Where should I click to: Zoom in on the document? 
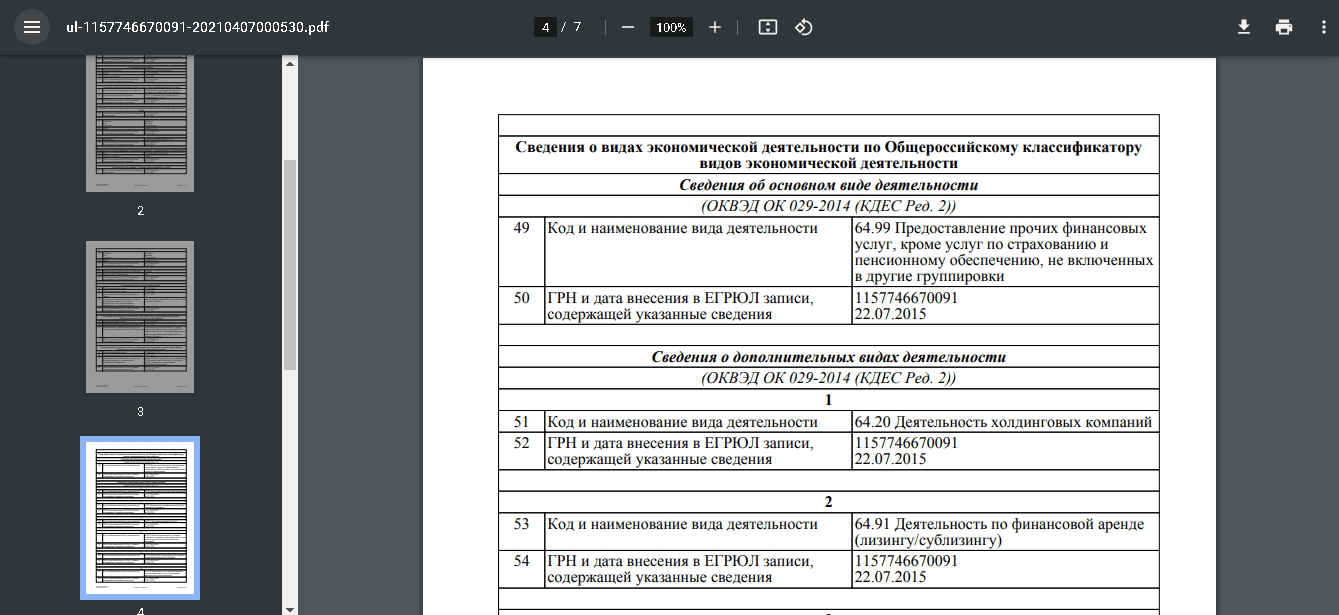click(x=714, y=27)
